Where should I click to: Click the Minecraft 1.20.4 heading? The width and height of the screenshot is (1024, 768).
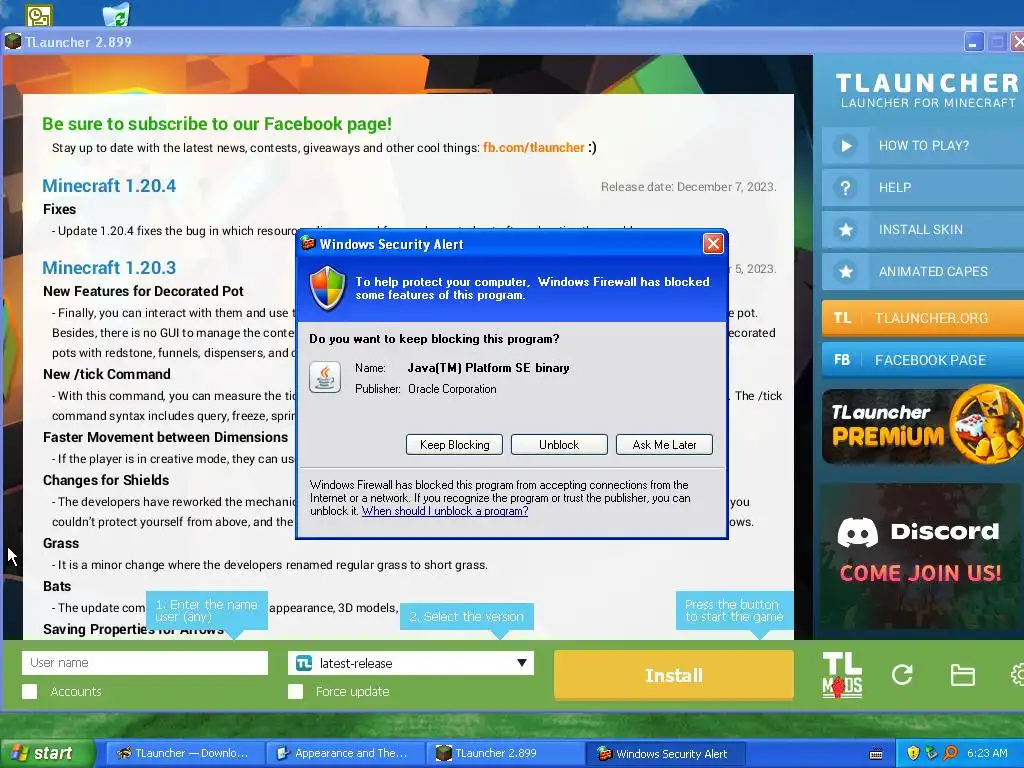click(x=109, y=185)
